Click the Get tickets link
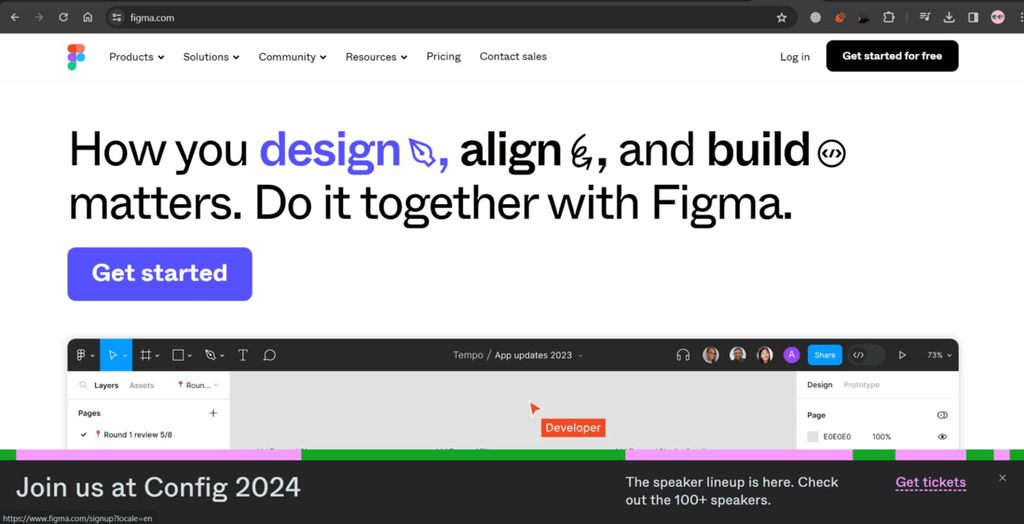The image size is (1024, 524). [931, 483]
